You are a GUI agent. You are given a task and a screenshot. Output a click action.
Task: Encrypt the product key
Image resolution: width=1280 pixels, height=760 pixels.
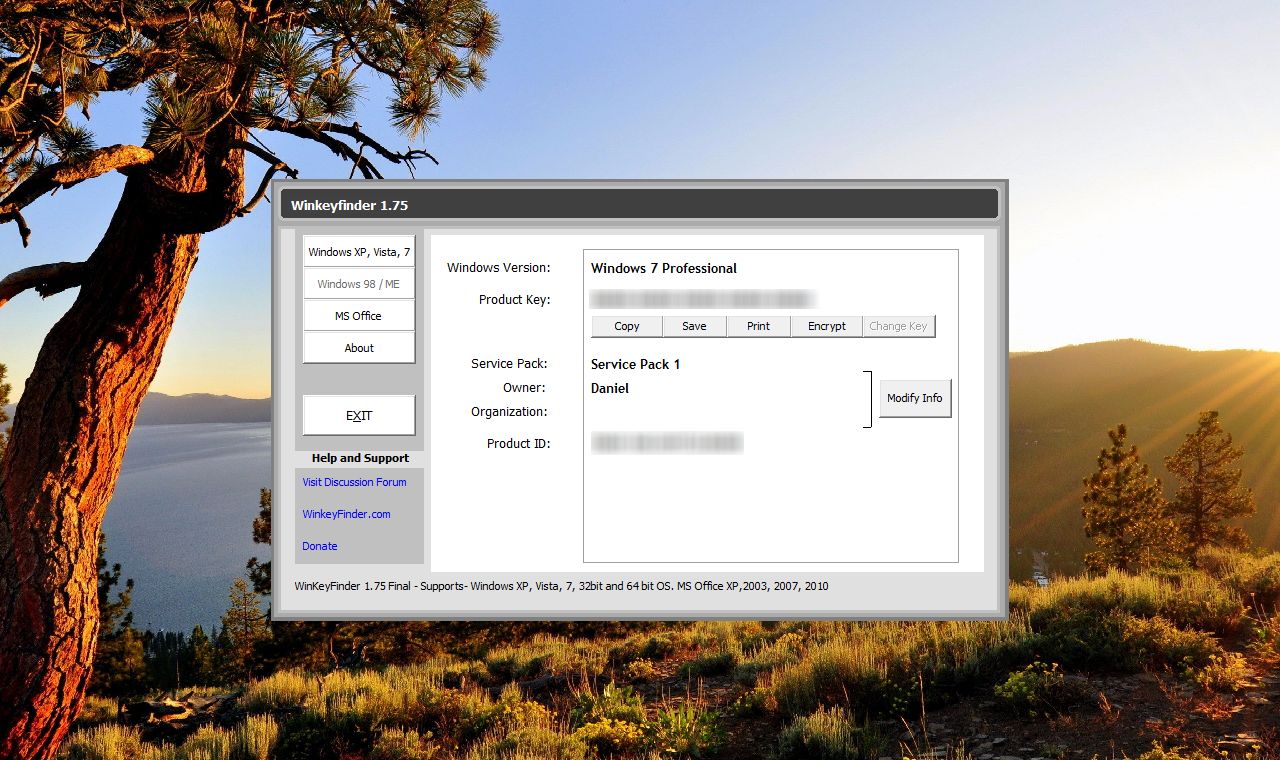tap(827, 326)
